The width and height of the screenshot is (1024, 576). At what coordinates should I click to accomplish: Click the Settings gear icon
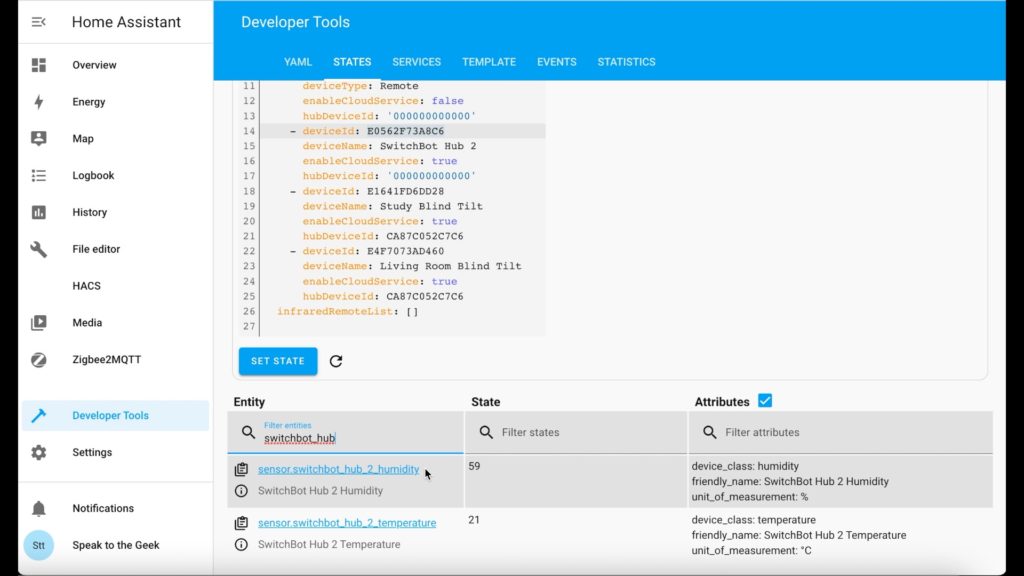pos(39,452)
